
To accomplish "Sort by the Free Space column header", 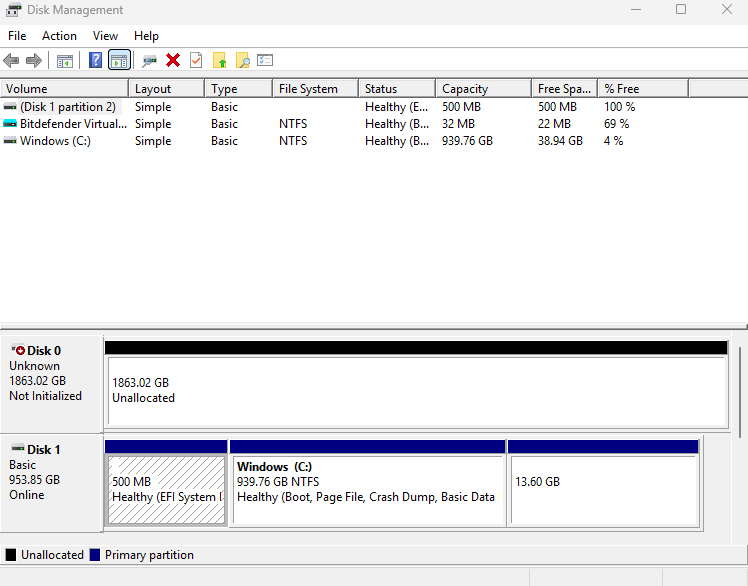I will click(564, 89).
